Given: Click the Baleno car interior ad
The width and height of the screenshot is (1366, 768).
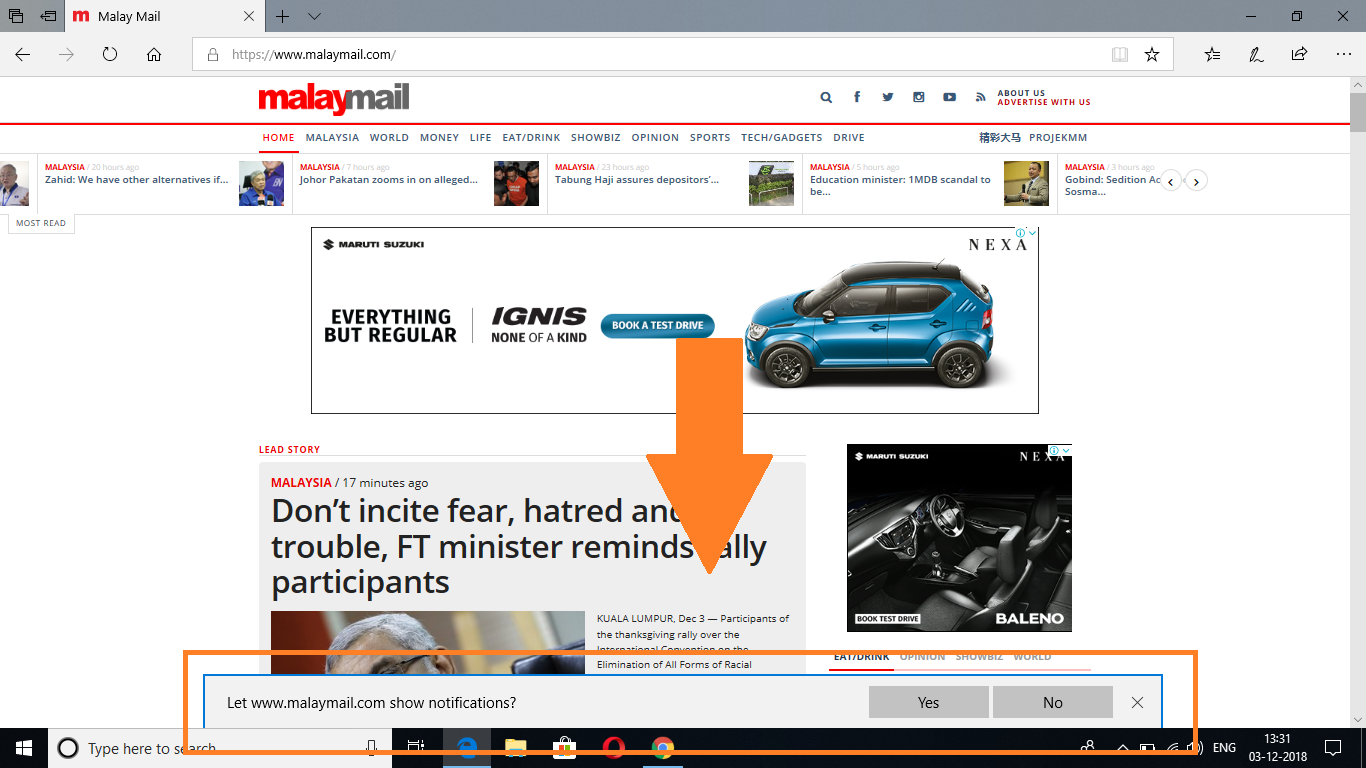Looking at the screenshot, I should pos(959,538).
